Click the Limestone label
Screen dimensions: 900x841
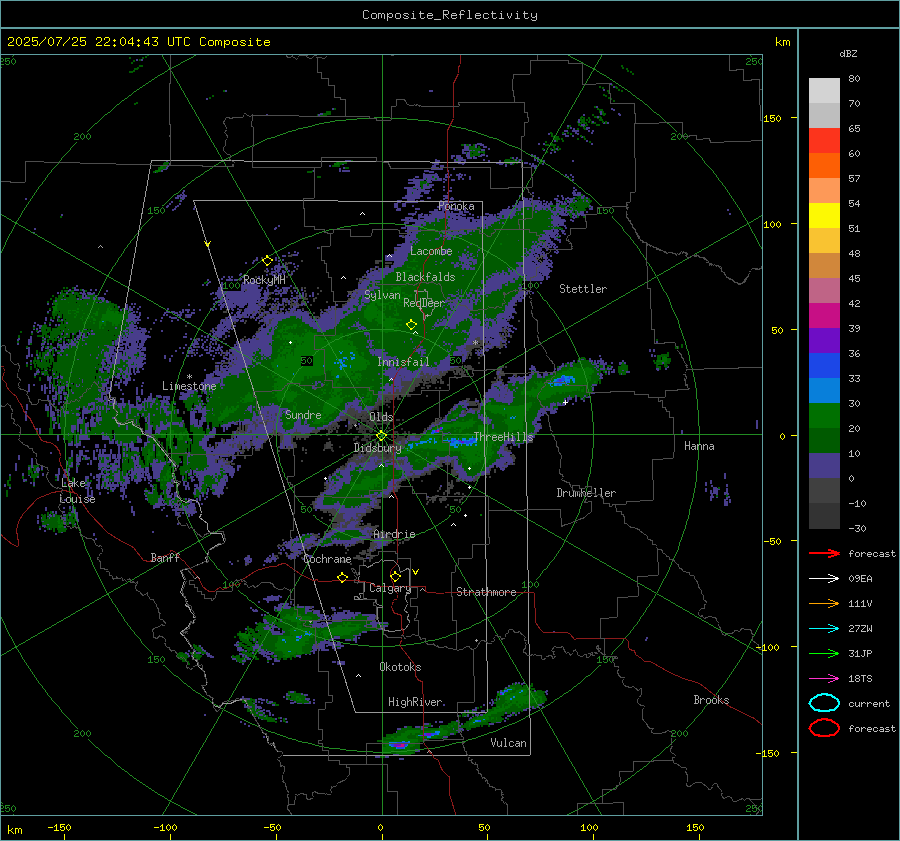click(189, 386)
